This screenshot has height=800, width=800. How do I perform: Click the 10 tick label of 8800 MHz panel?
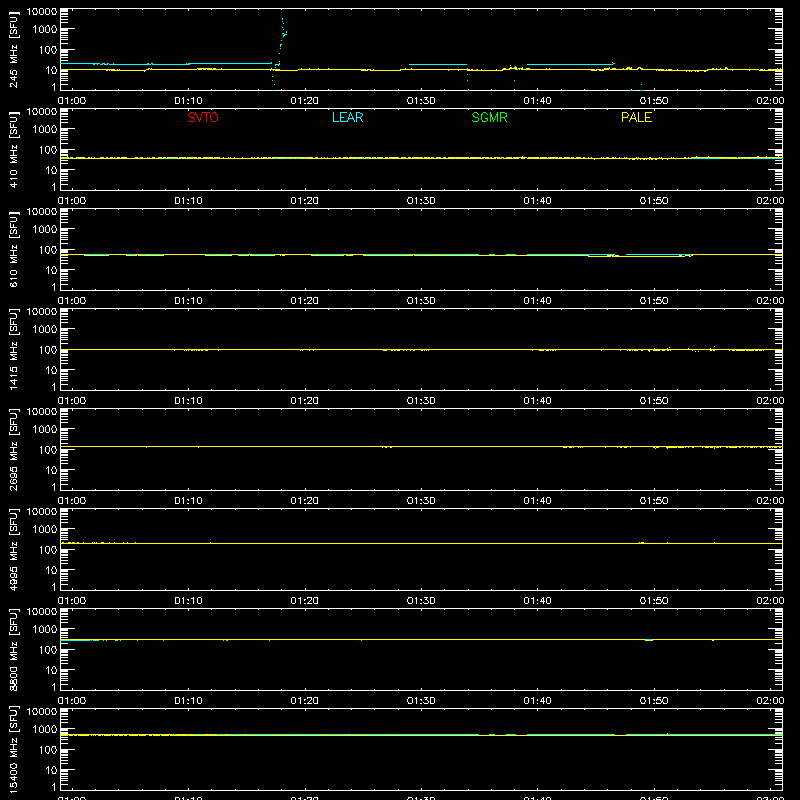(x=51, y=670)
